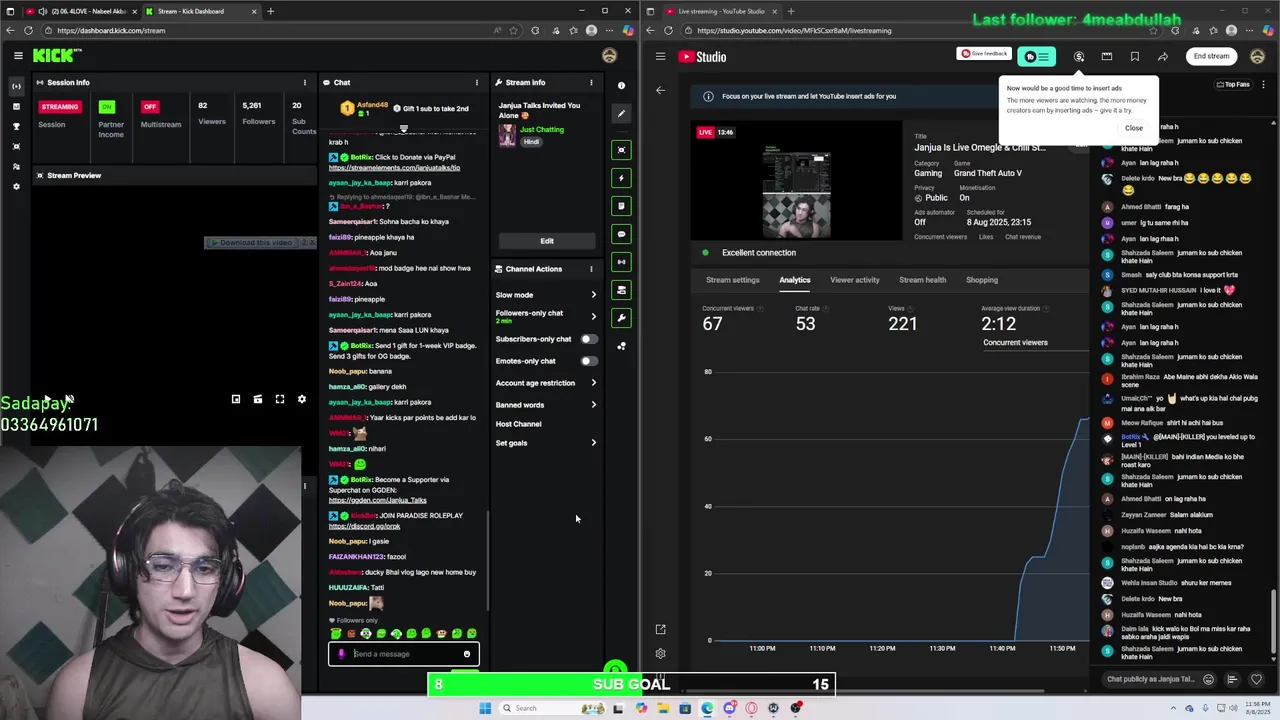Open the emoji smiley in YouTube chat input
1280x720 pixels.
coord(1208,679)
